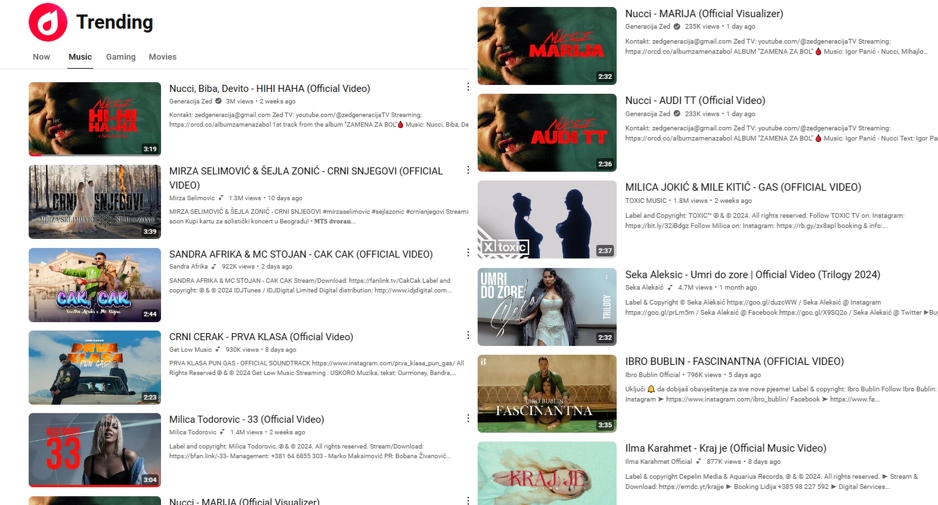Image resolution: width=938 pixels, height=505 pixels.
Task: Click the HIHI HAHA video description text
Action: (x=319, y=120)
